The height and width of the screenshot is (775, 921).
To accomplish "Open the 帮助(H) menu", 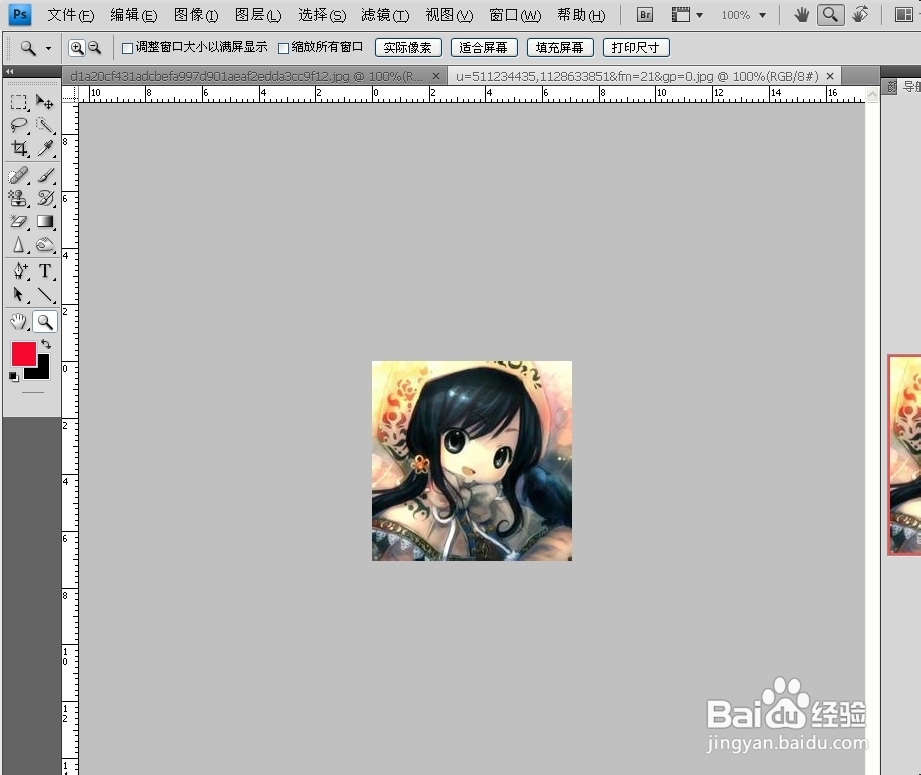I will coord(581,15).
